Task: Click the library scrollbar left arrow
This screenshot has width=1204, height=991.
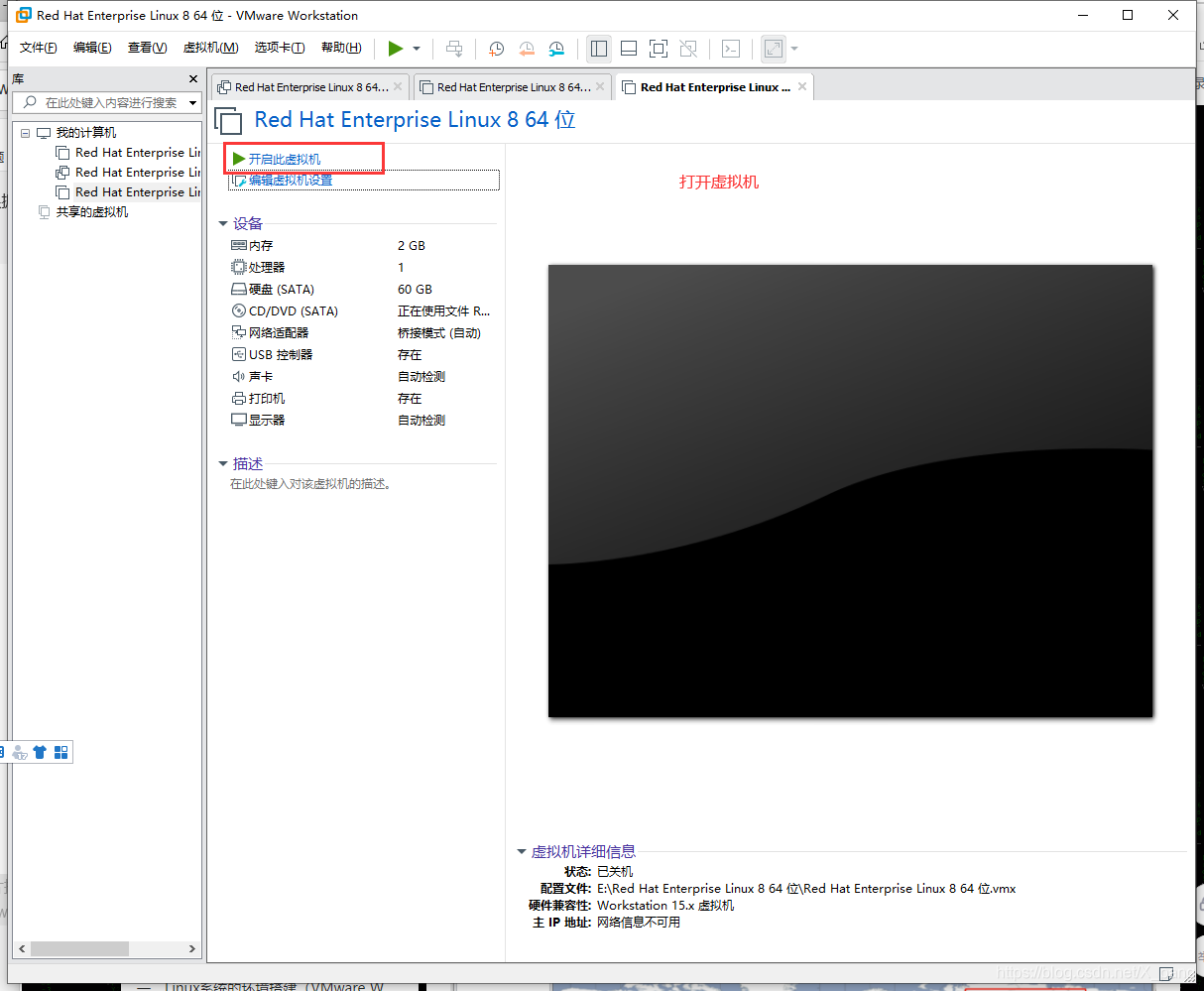Action: [x=22, y=949]
